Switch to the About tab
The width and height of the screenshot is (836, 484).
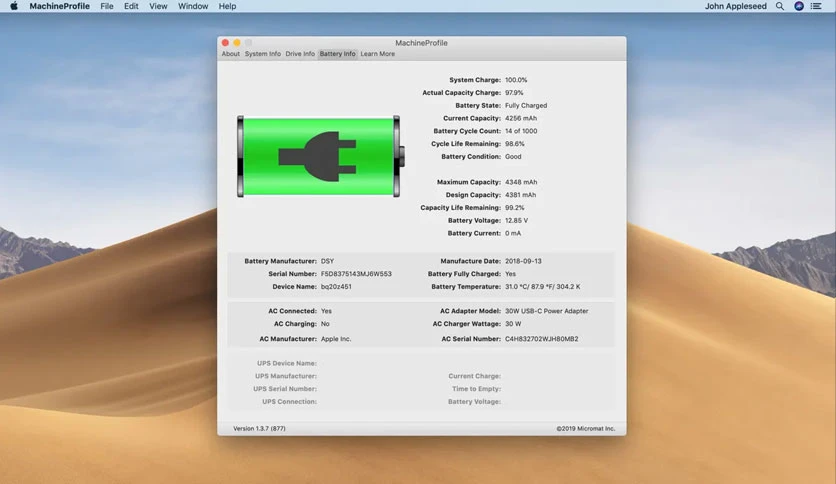[x=230, y=54]
